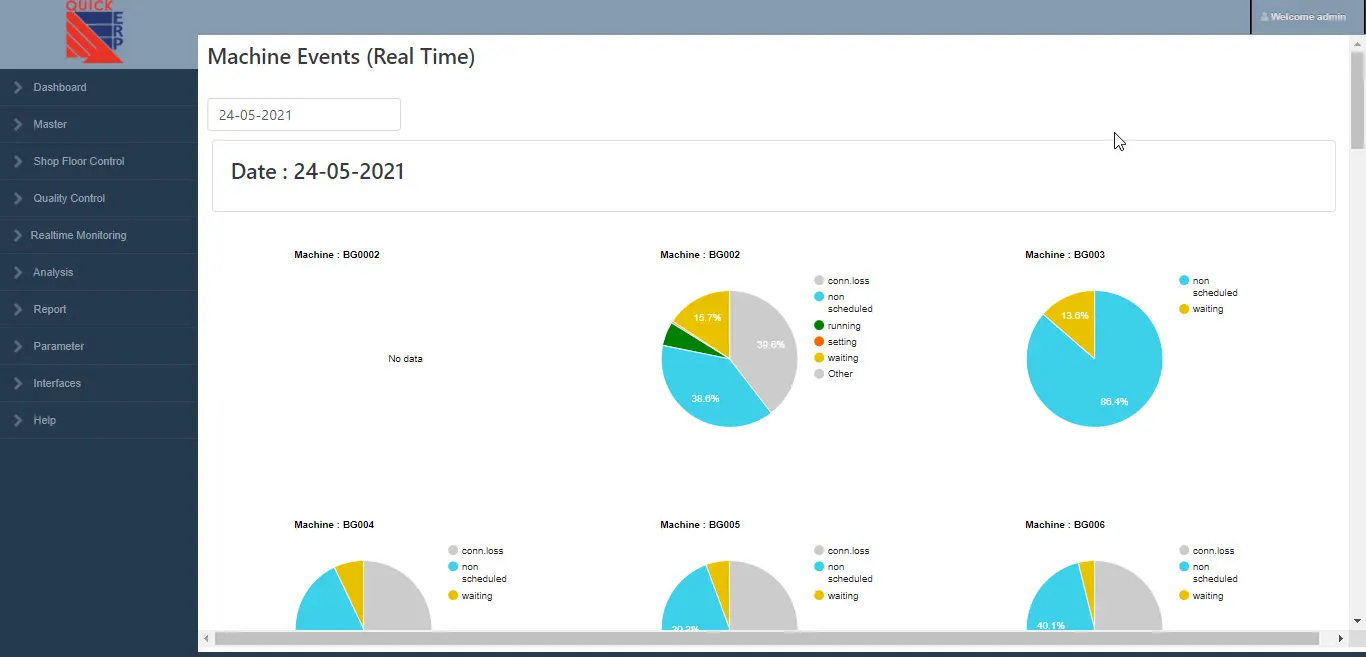Open the Report menu item

point(99,309)
